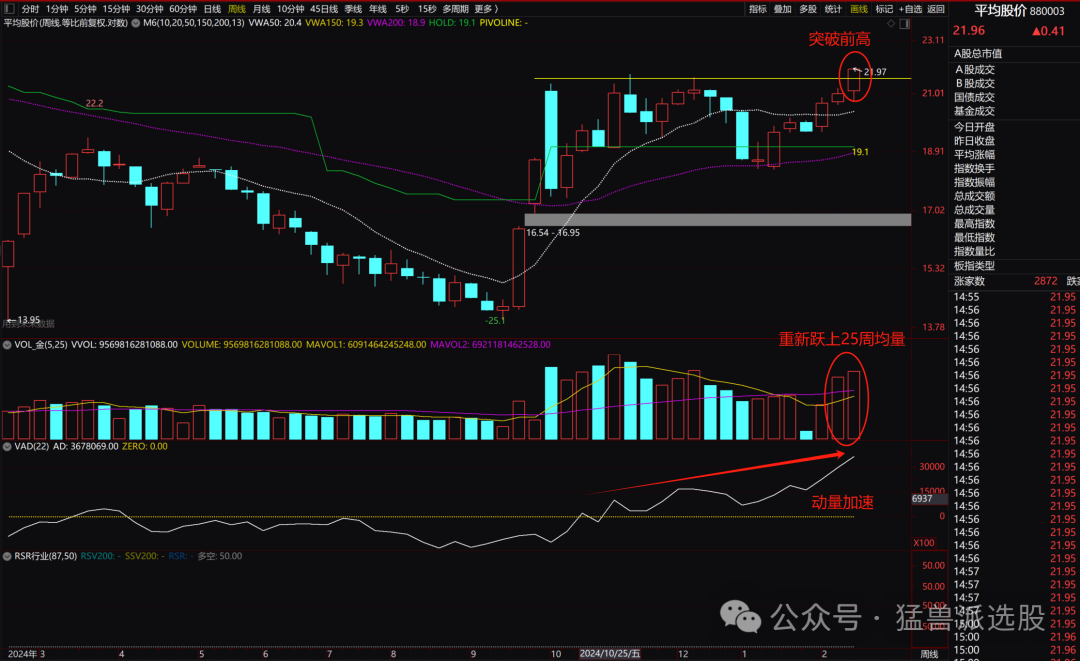Switch to 15秒 timeframe
Image resolution: width=1080 pixels, height=661 pixels.
[x=427, y=9]
